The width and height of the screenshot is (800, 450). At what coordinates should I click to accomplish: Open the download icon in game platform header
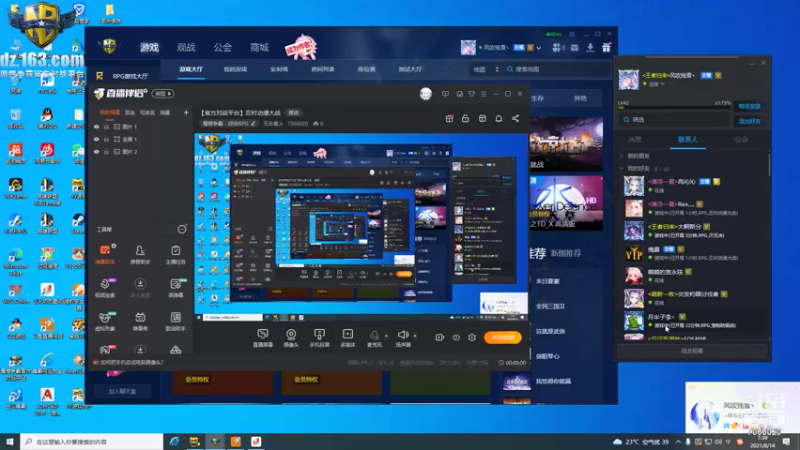coord(590,47)
